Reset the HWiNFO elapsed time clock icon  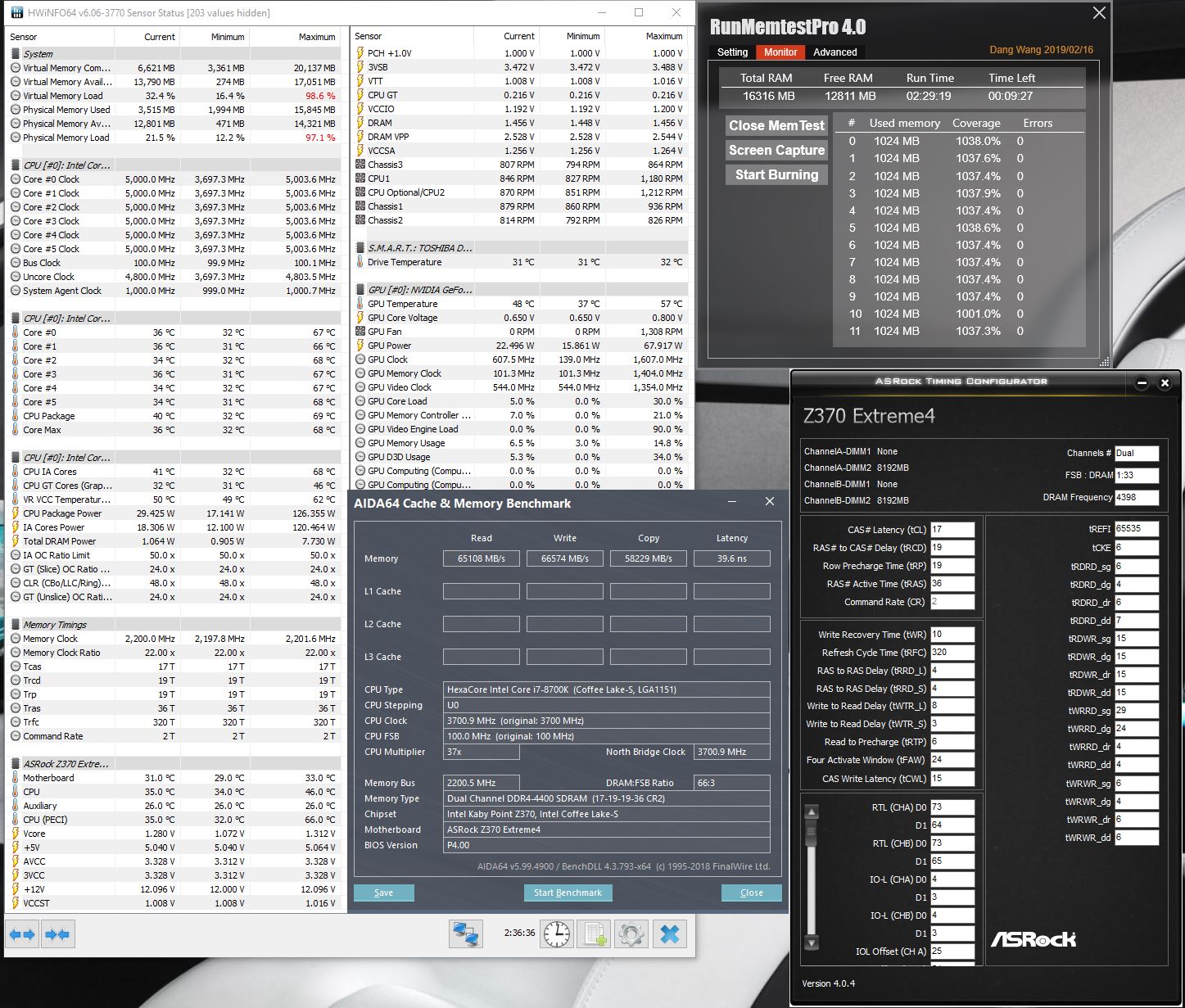click(x=557, y=934)
